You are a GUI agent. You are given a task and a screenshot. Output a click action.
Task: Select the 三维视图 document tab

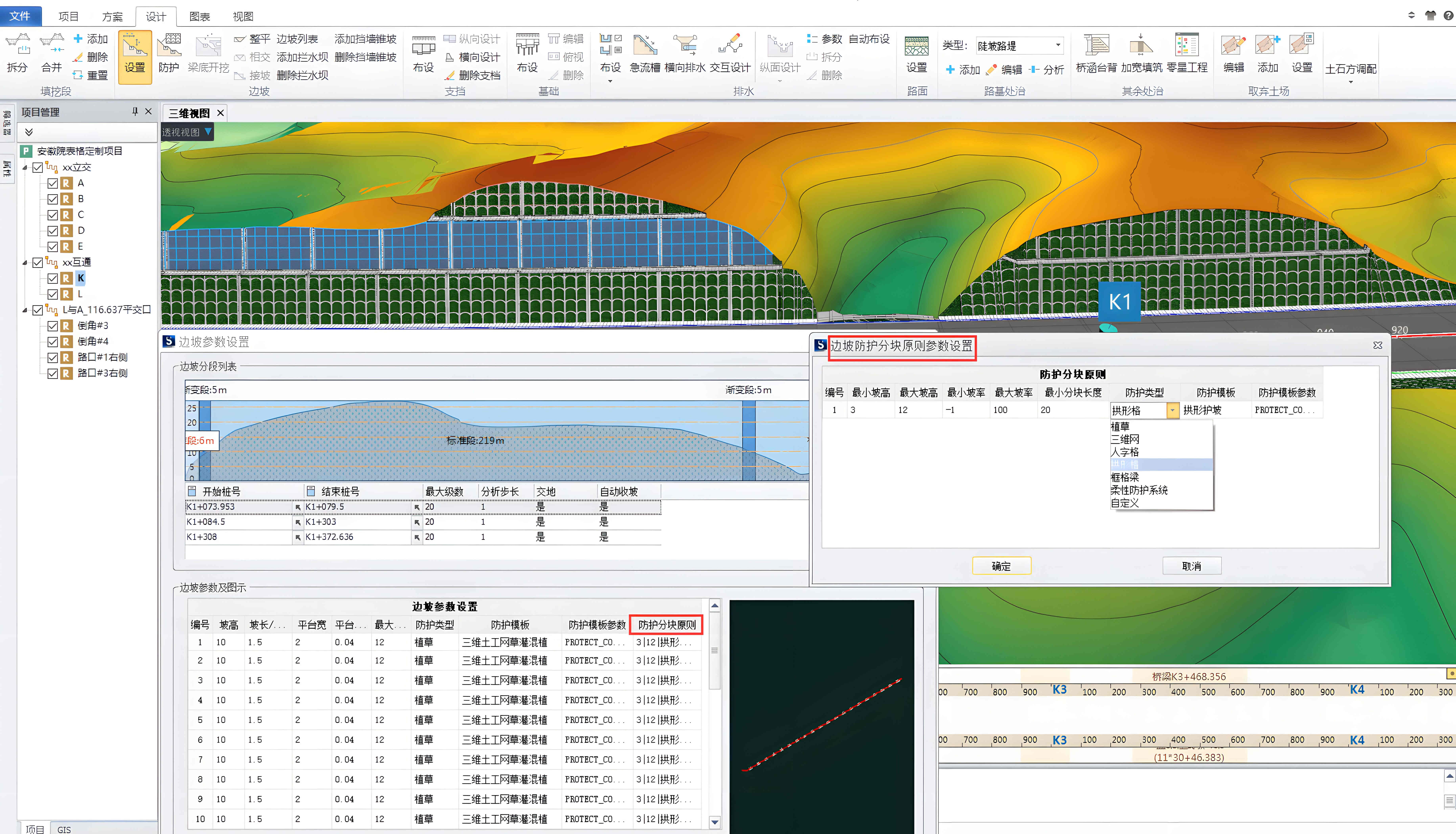[189, 113]
